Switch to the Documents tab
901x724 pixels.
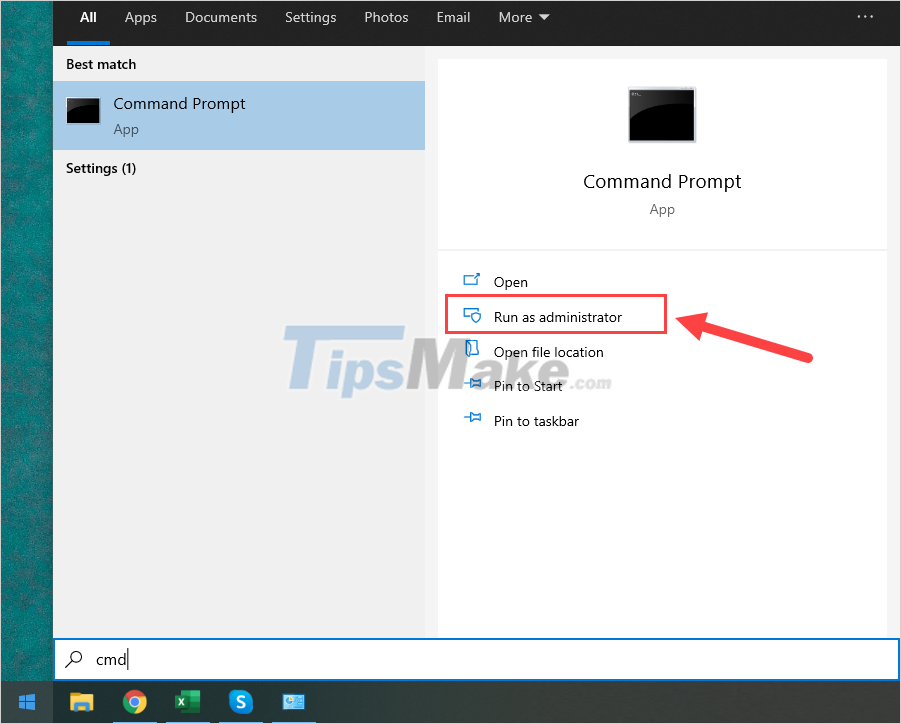[x=221, y=17]
